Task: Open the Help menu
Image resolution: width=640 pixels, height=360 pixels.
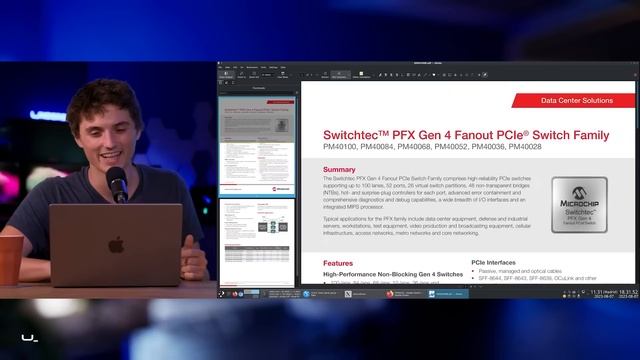Action: point(283,67)
